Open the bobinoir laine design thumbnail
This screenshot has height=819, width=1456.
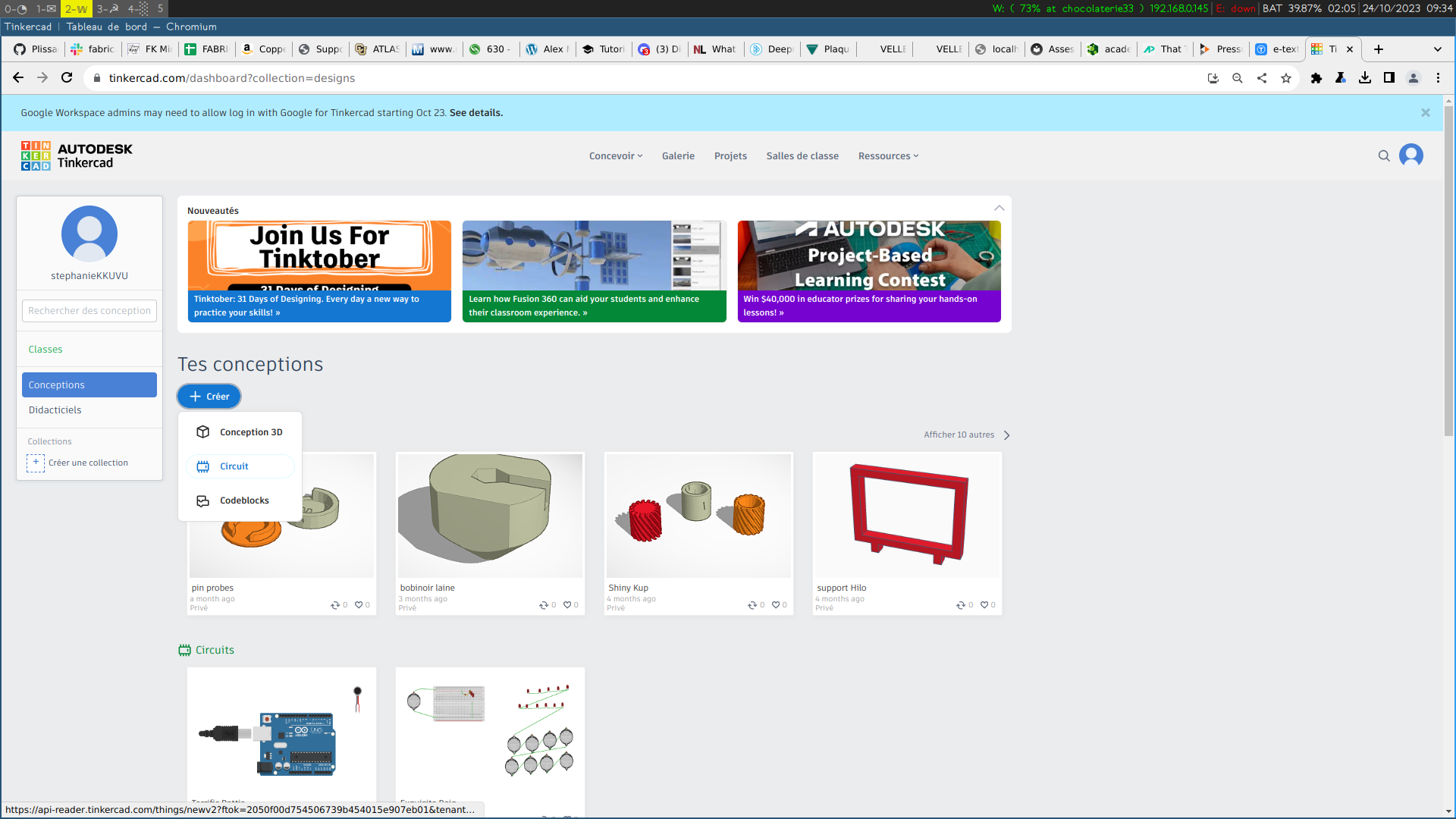[x=490, y=516]
